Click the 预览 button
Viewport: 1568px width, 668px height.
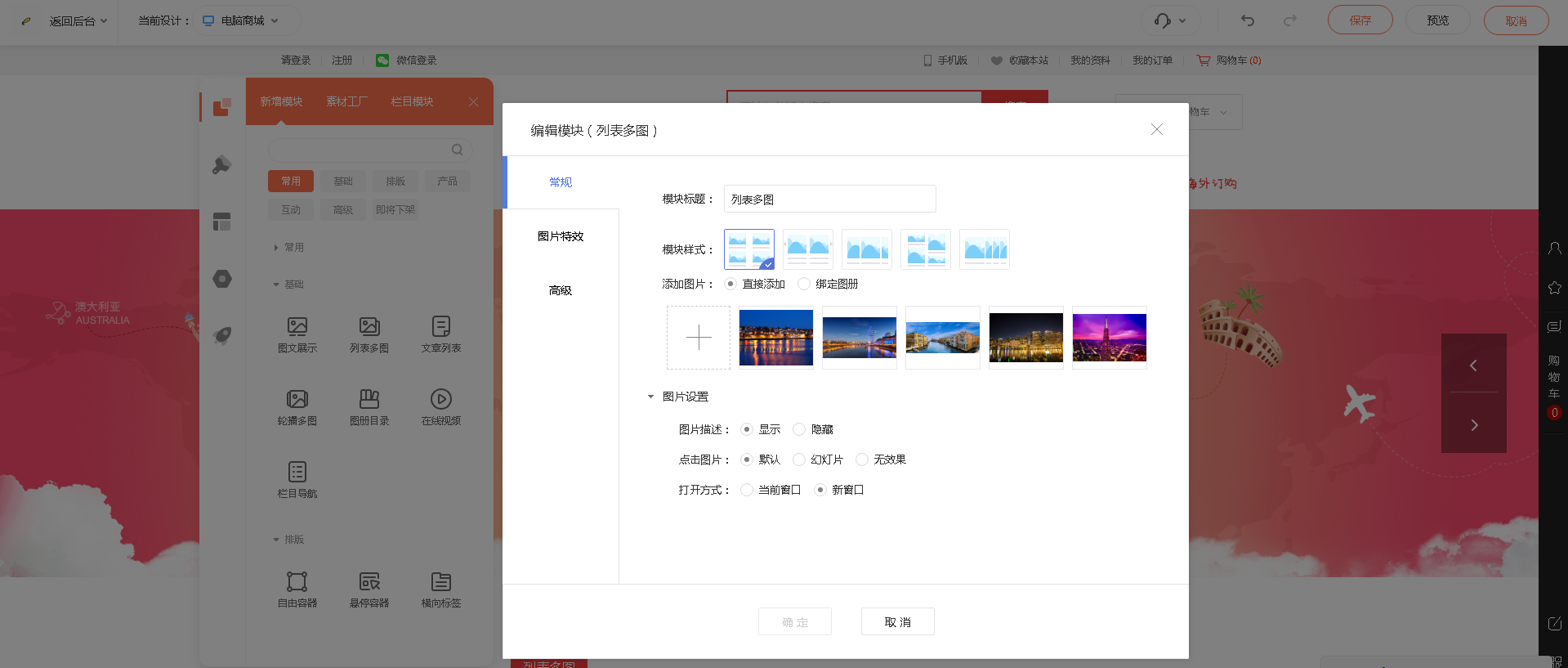(1438, 20)
